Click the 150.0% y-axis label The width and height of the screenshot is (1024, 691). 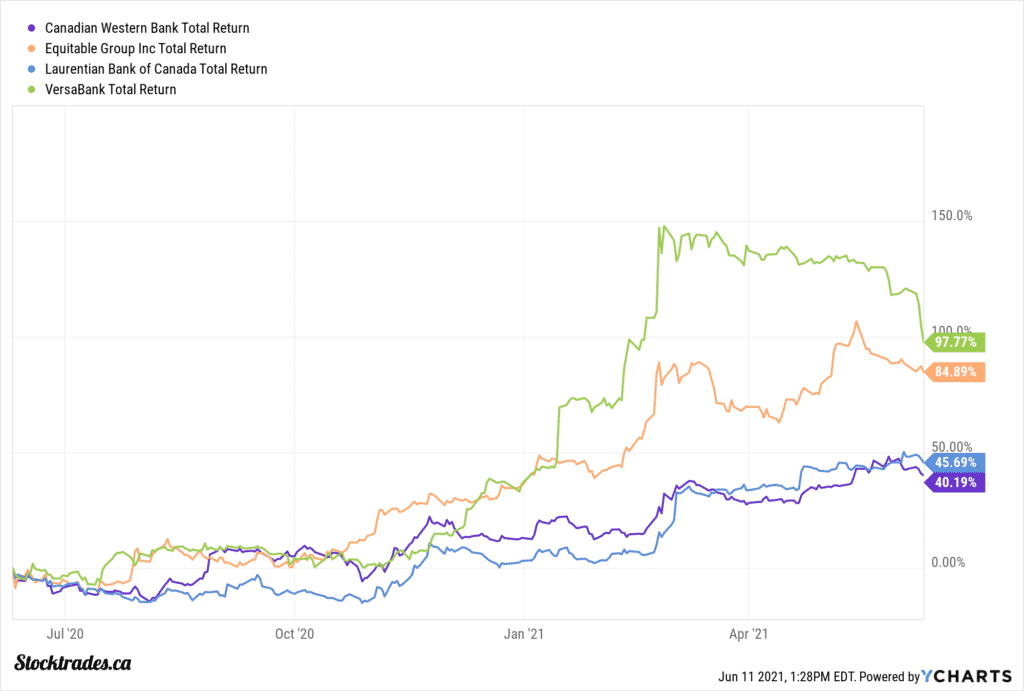coord(952,215)
